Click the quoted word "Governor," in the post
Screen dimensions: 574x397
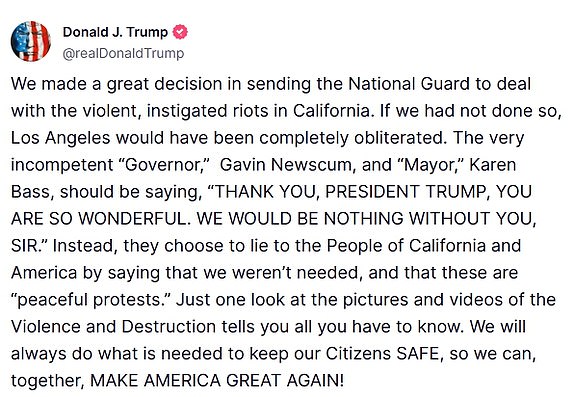[x=164, y=165]
